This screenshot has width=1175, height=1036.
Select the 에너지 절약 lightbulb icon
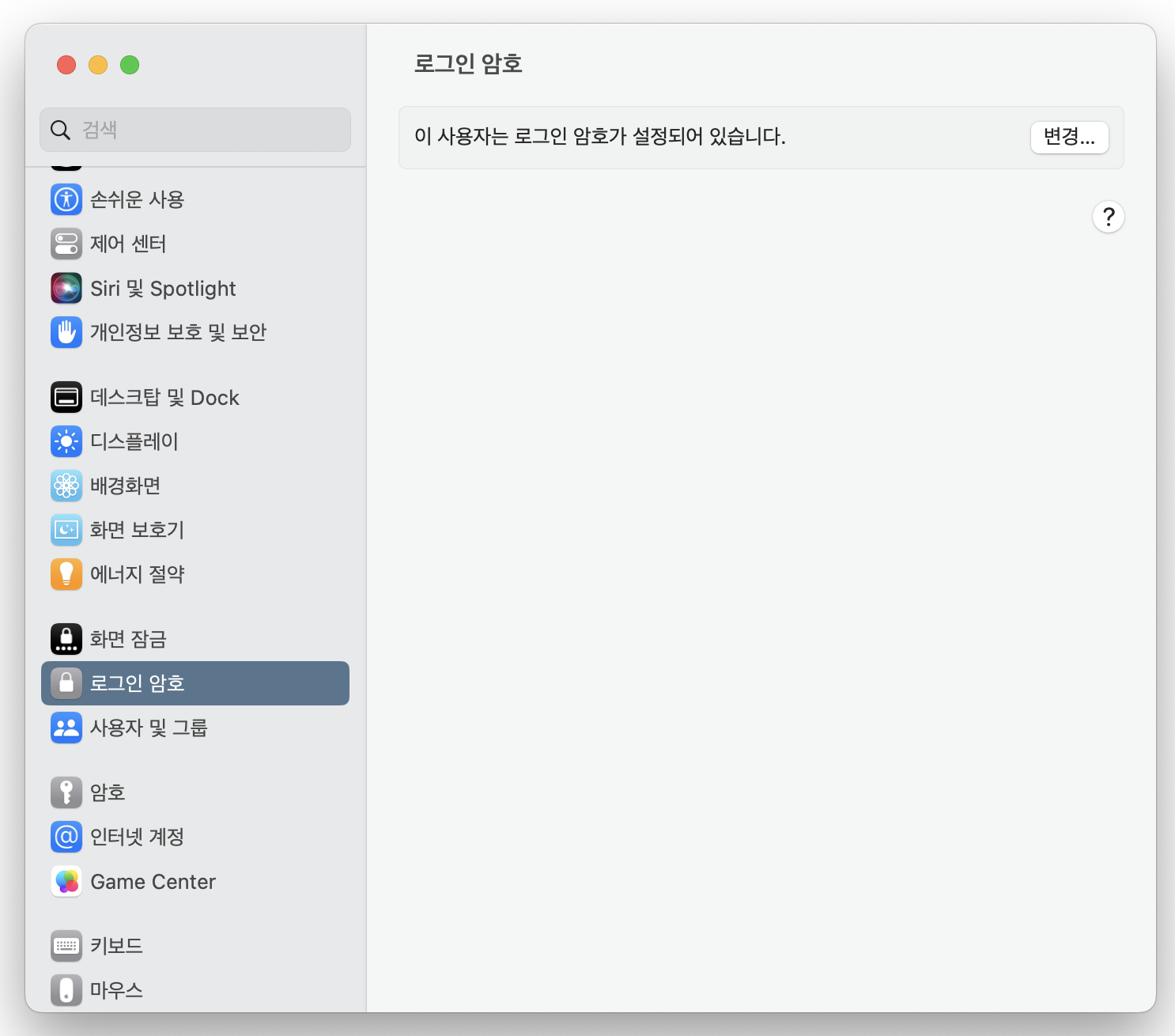tap(66, 574)
